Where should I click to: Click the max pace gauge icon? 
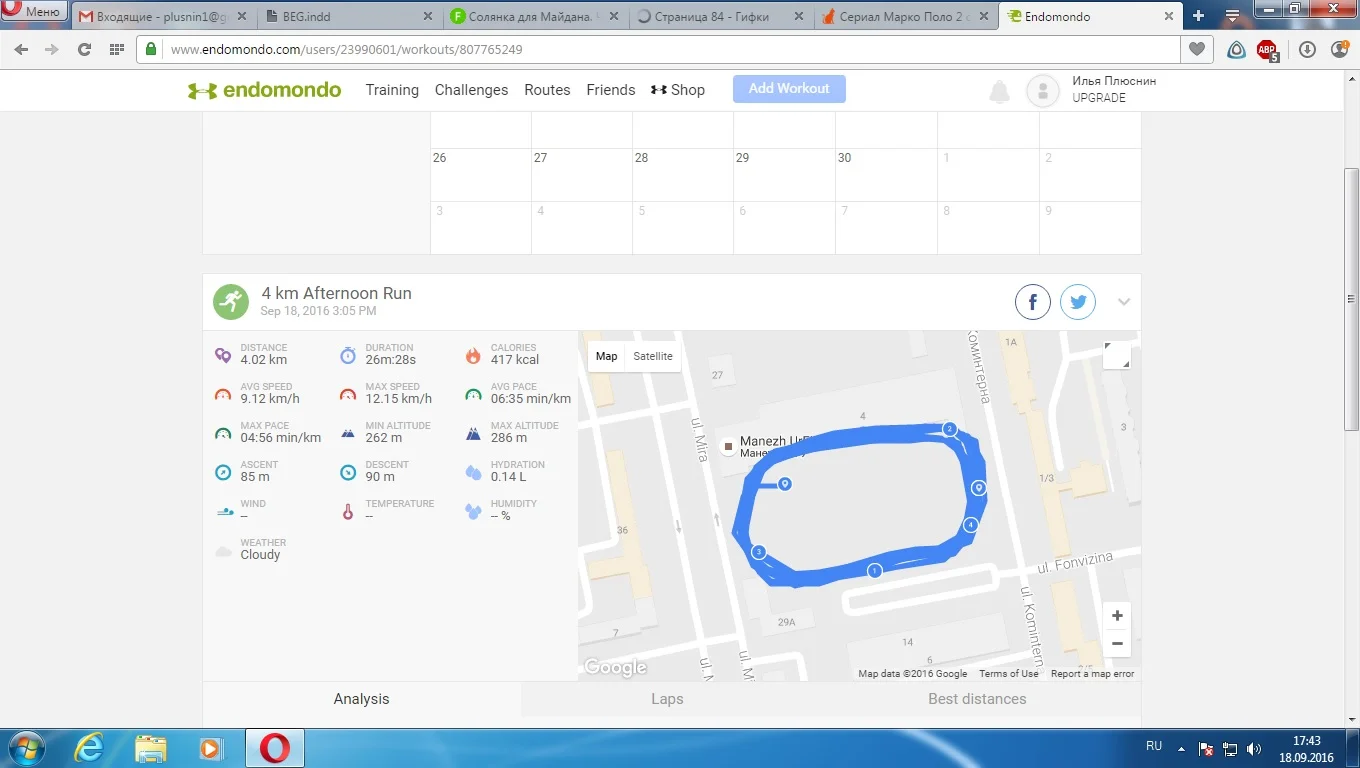[x=223, y=433]
